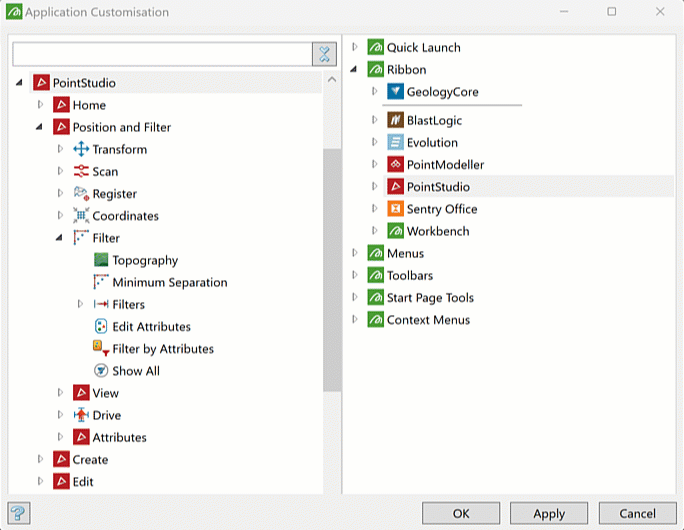Image resolution: width=684 pixels, height=530 pixels.
Task: Click the Start Page Tools icon
Action: pyautogui.click(x=376, y=297)
